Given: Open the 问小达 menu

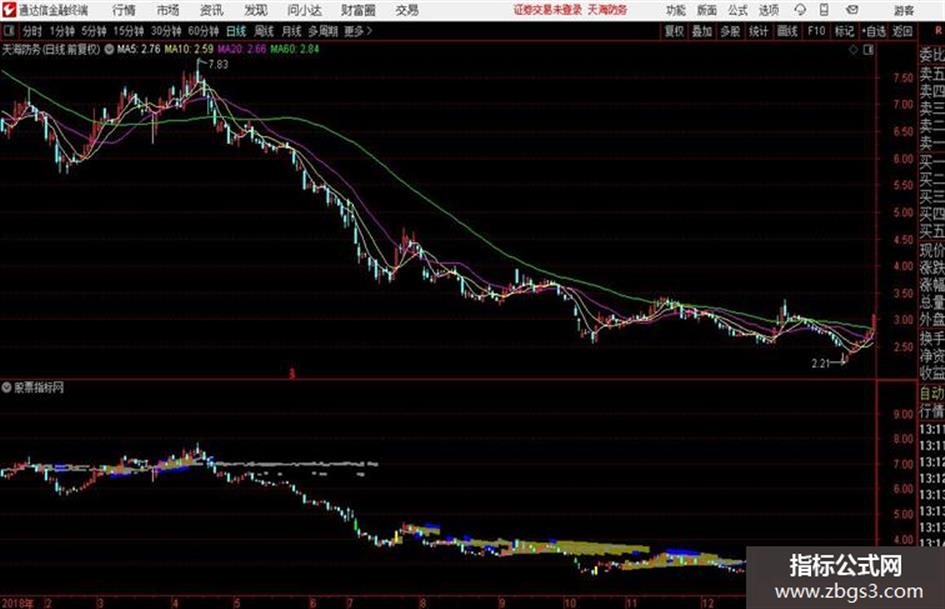Looking at the screenshot, I should click(x=304, y=10).
